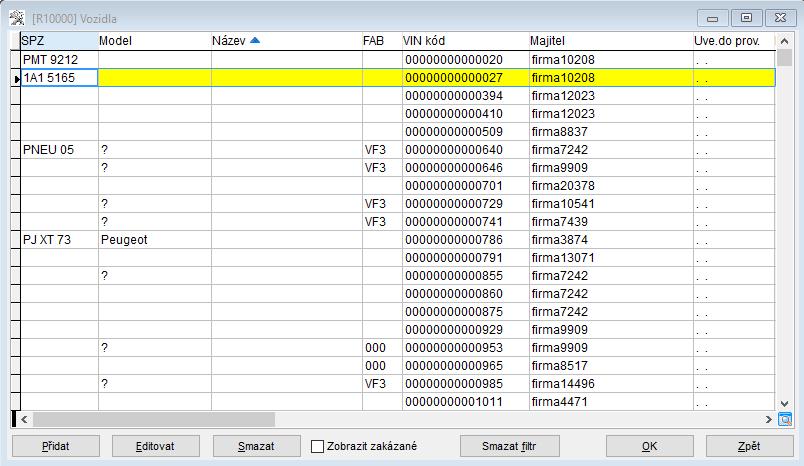Click the Přidat button

click(x=56, y=446)
